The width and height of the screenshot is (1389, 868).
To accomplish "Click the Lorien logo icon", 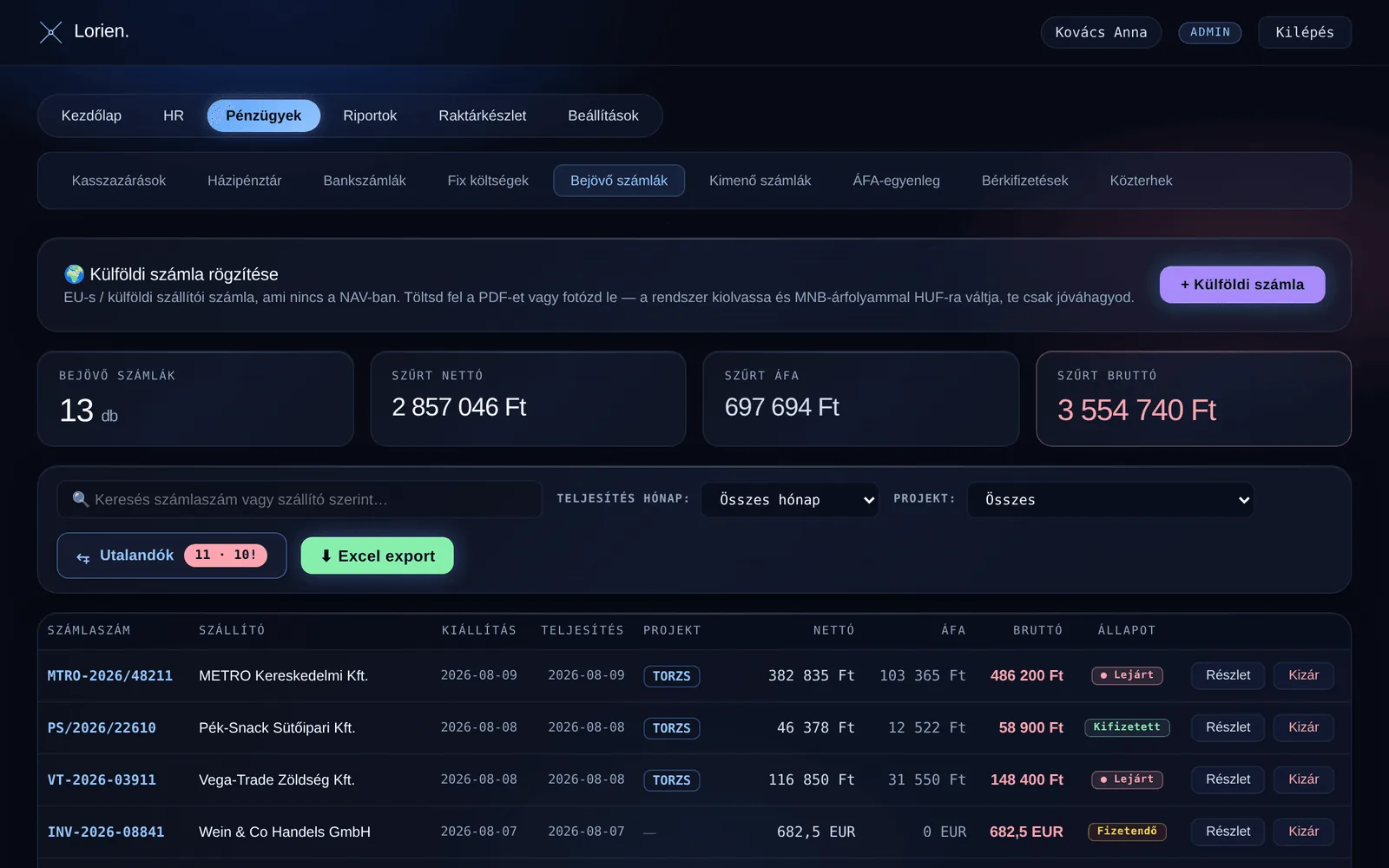I will (x=51, y=32).
